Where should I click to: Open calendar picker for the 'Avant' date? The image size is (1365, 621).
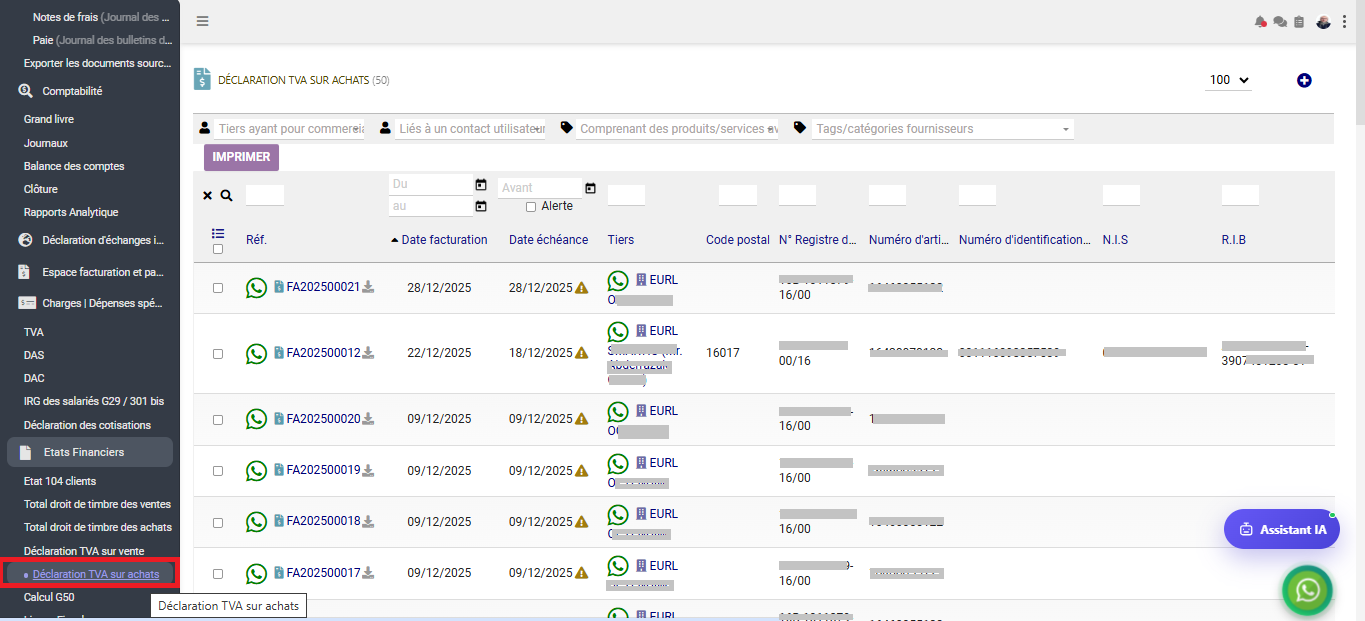[590, 188]
